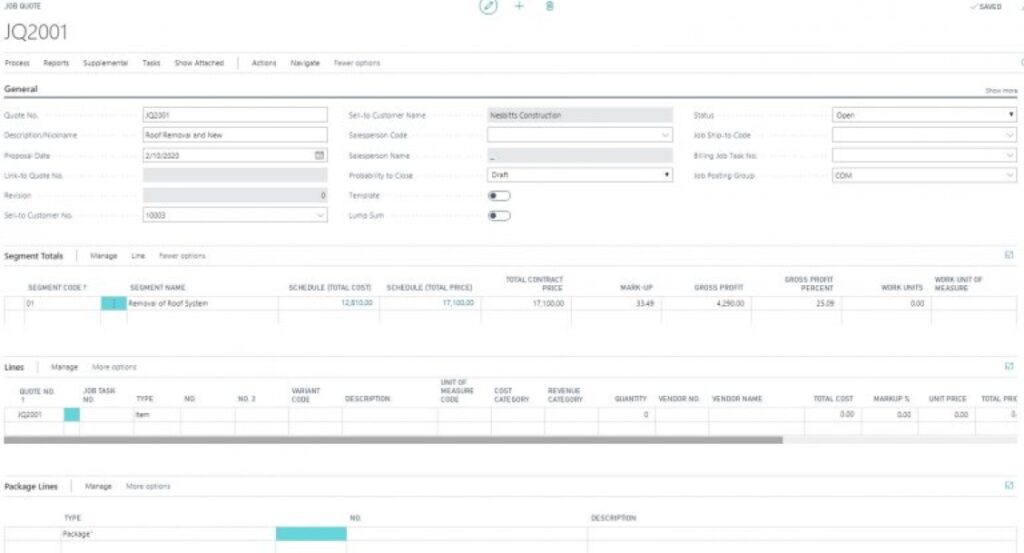Expand the Segment Totals section to full view
This screenshot has width=1024, height=553.
(1008, 256)
